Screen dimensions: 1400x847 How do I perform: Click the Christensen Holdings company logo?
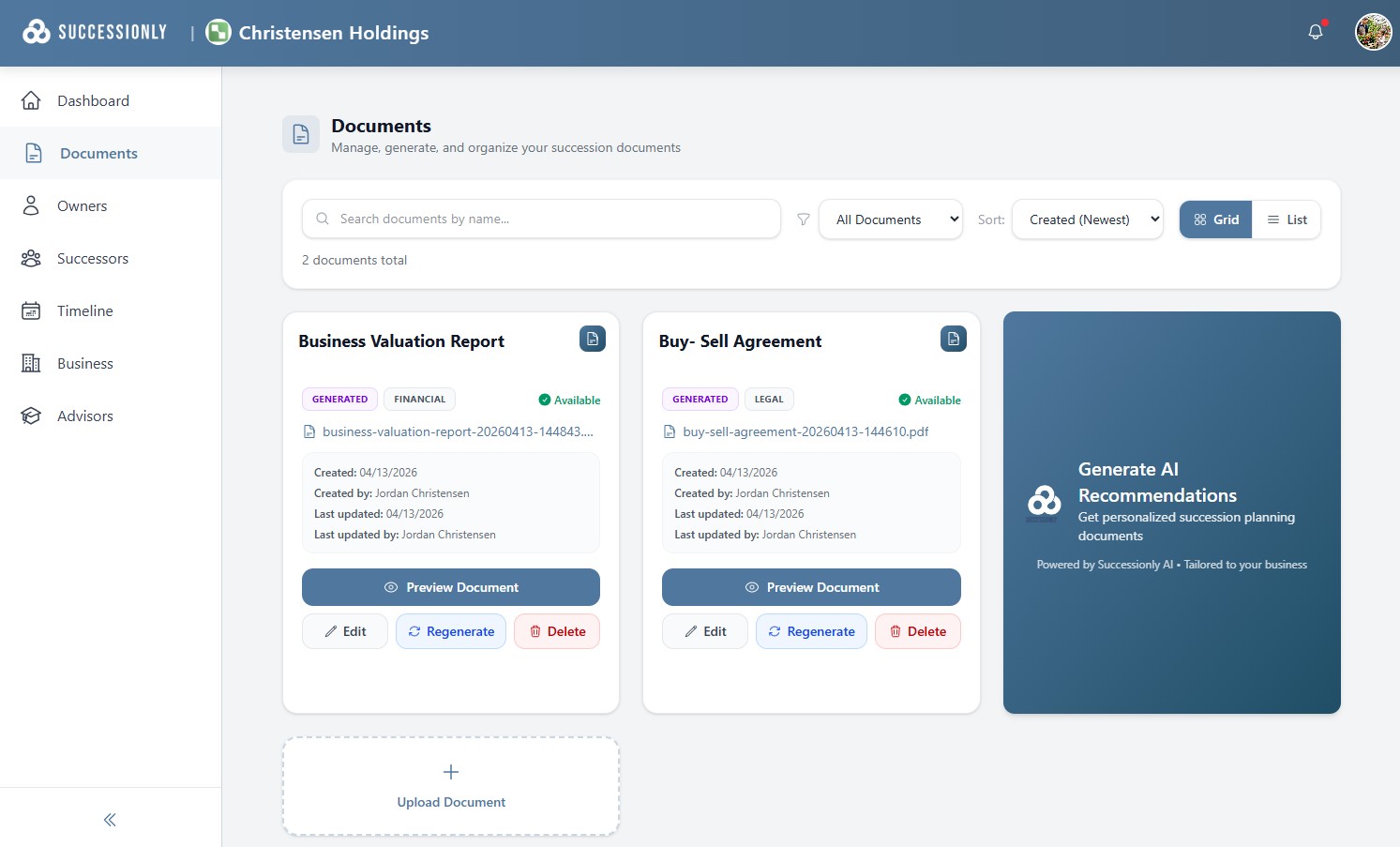coord(218,32)
